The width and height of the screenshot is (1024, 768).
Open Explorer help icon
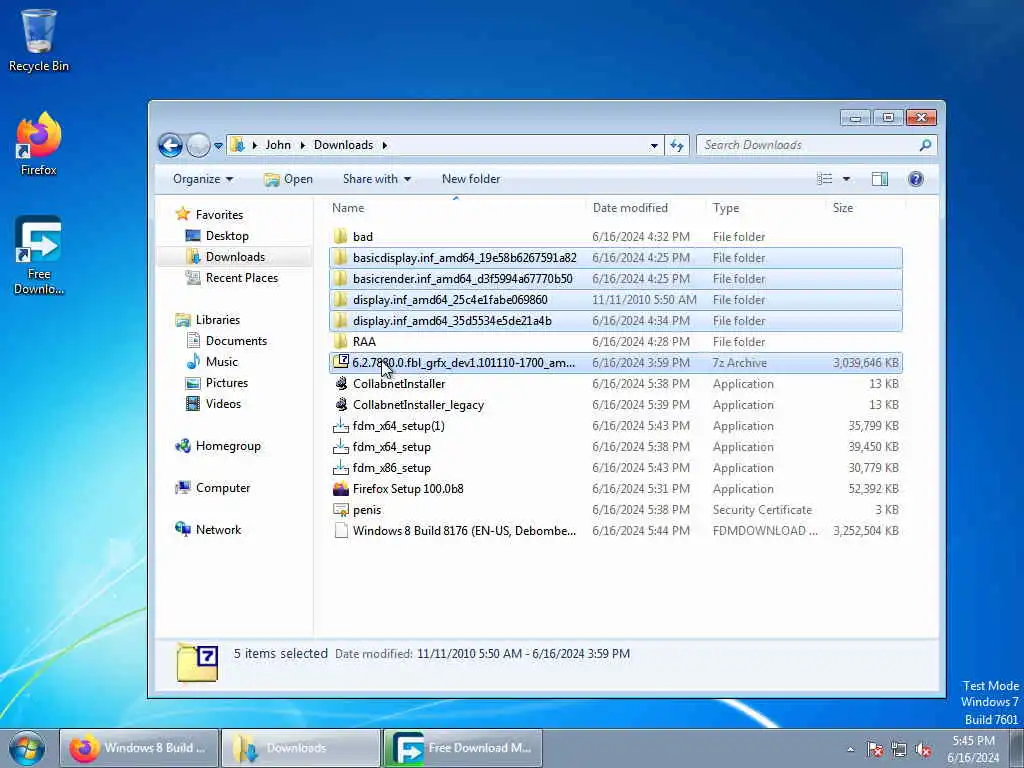[916, 179]
